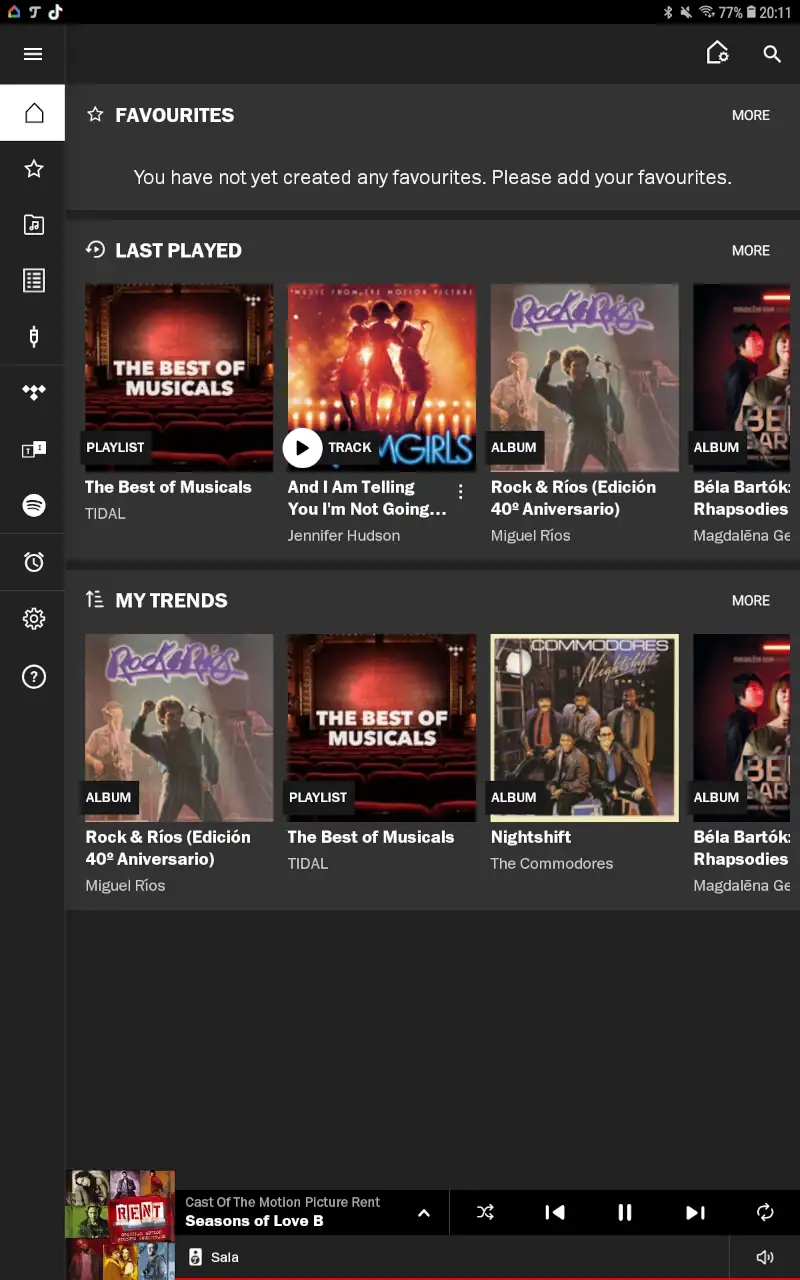Open the music library folder icon
The image size is (800, 1280).
[33, 224]
